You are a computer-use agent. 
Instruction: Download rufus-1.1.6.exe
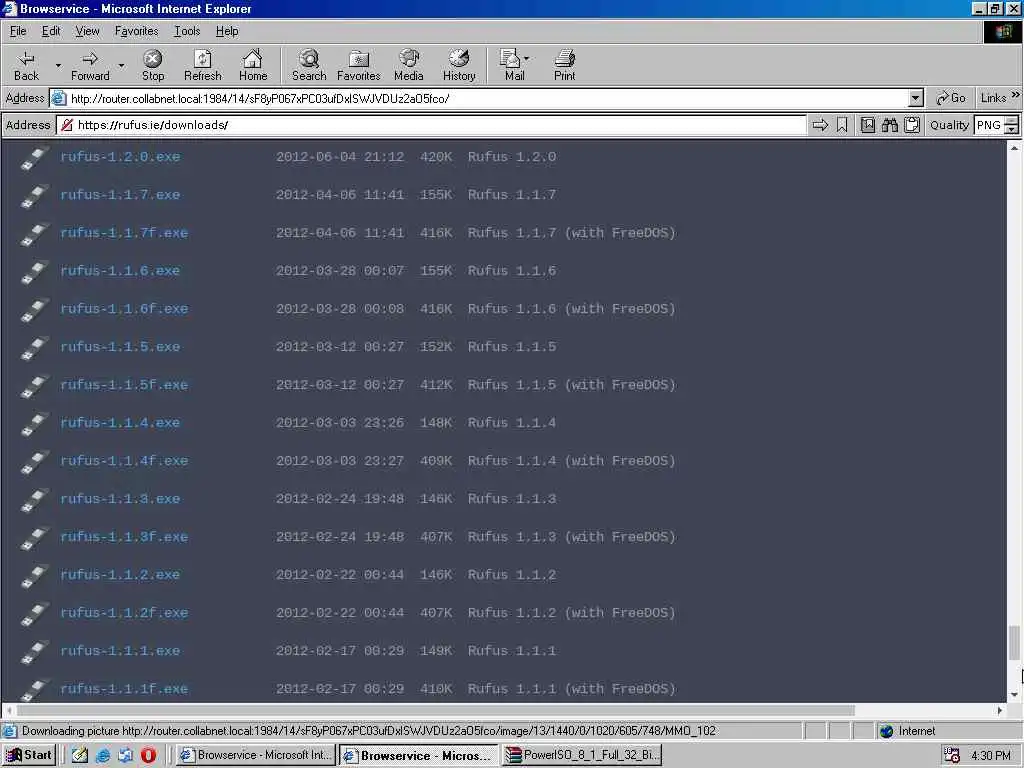[120, 270]
